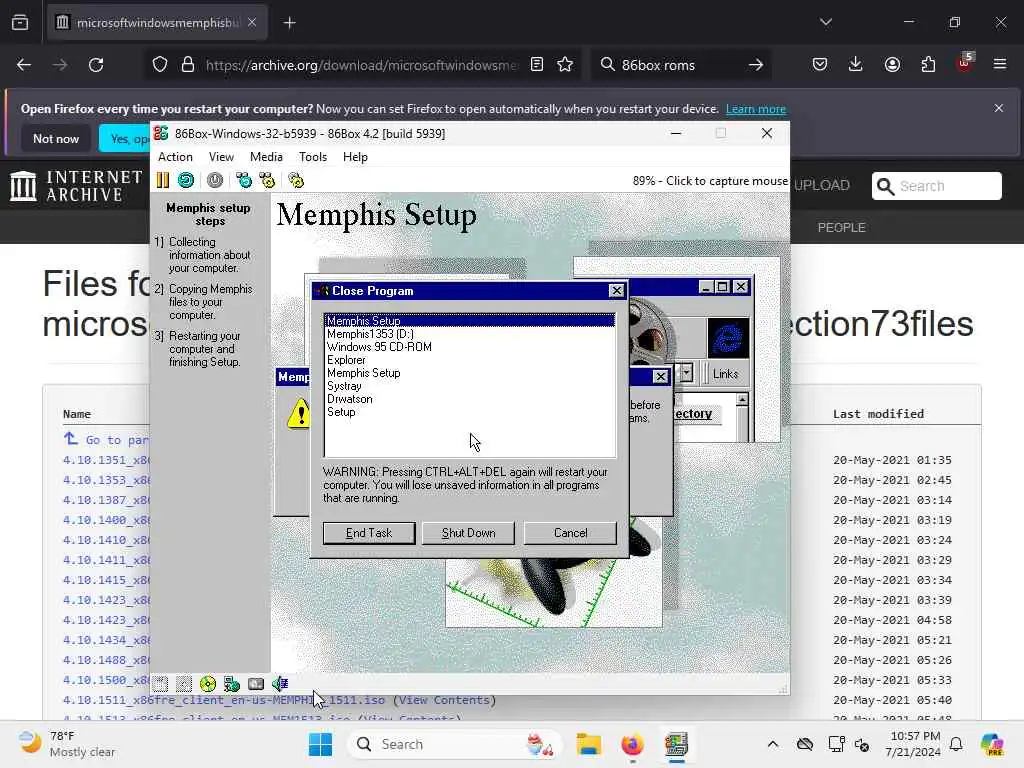Image resolution: width=1024 pixels, height=768 pixels.
Task: Open the 86Box Help menu
Action: click(x=355, y=157)
